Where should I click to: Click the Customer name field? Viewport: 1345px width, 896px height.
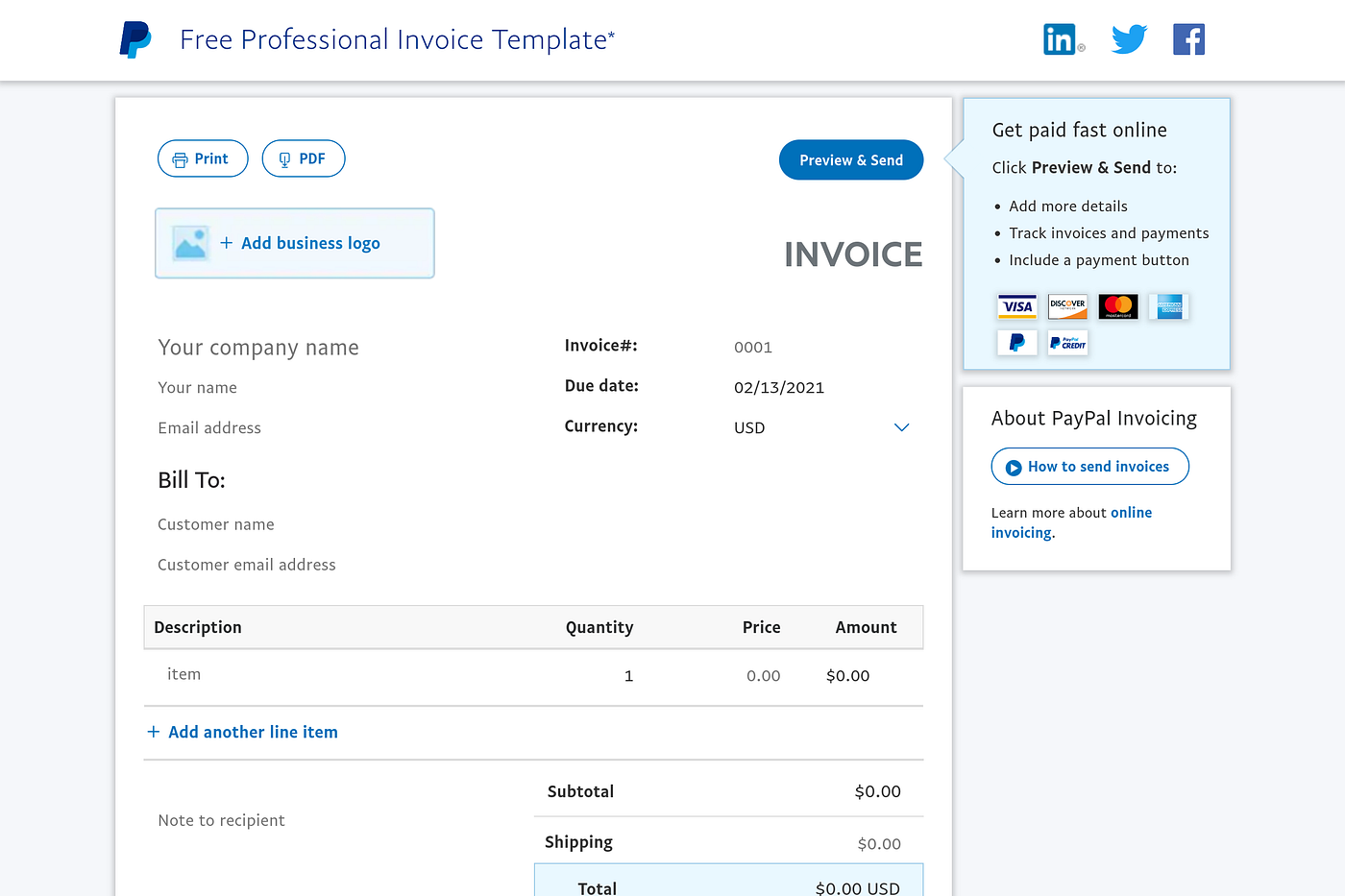(x=216, y=524)
